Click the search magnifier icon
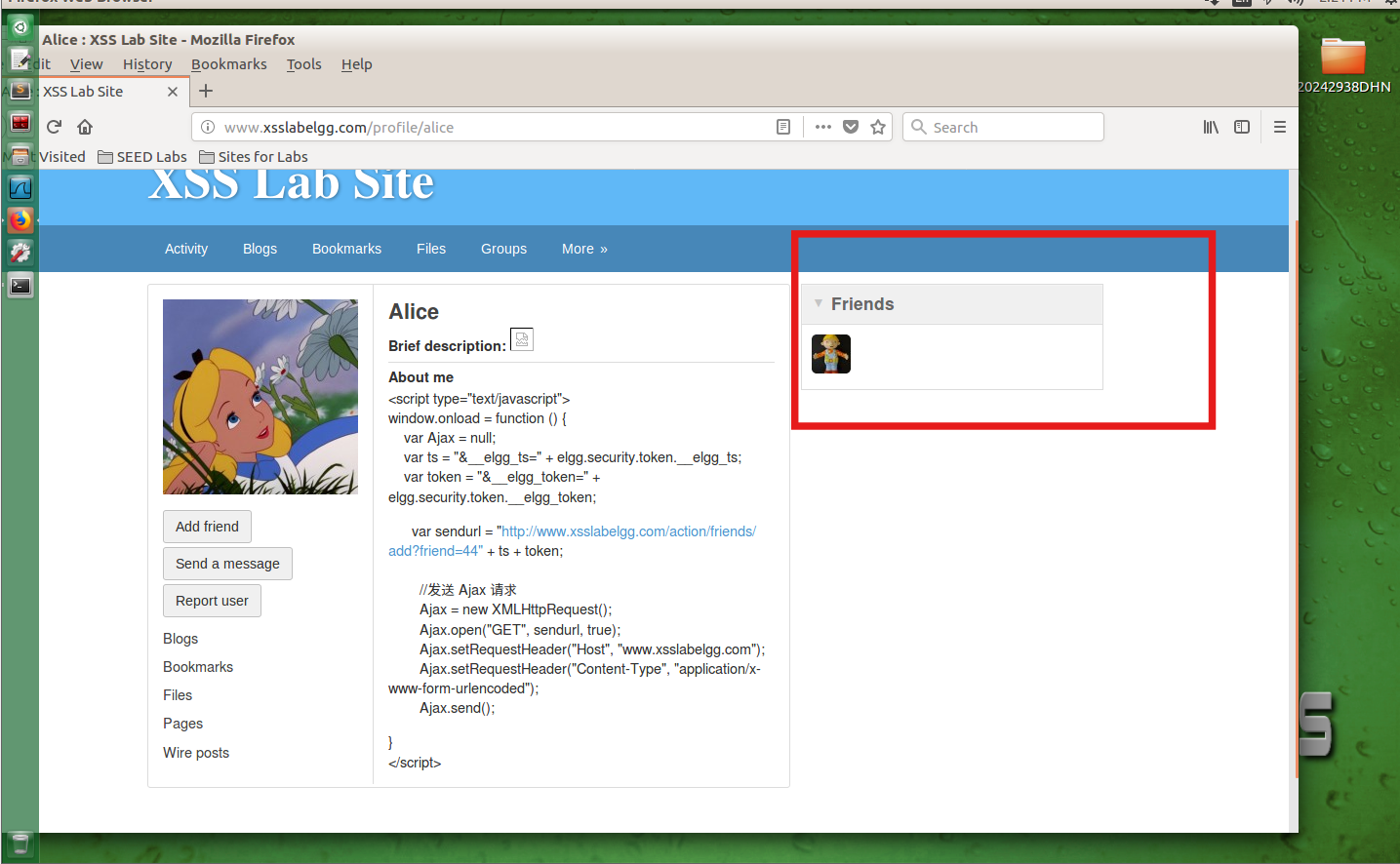 [x=918, y=127]
